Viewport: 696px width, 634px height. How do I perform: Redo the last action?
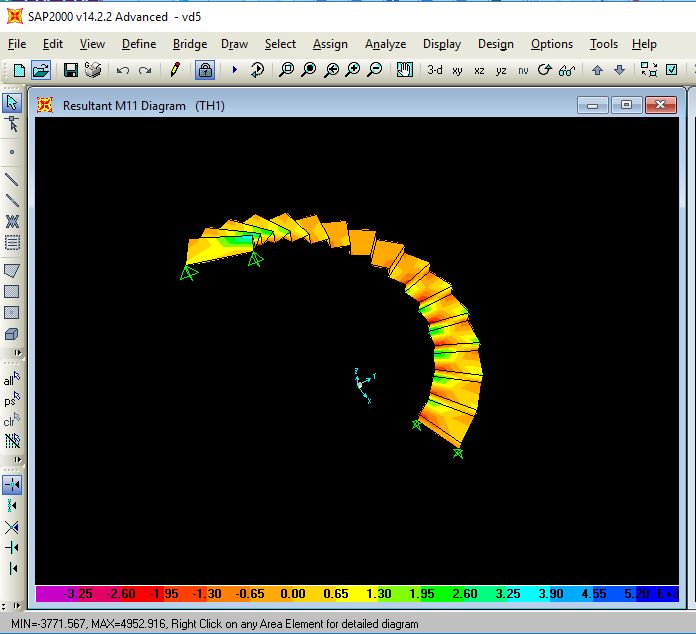pos(145,70)
